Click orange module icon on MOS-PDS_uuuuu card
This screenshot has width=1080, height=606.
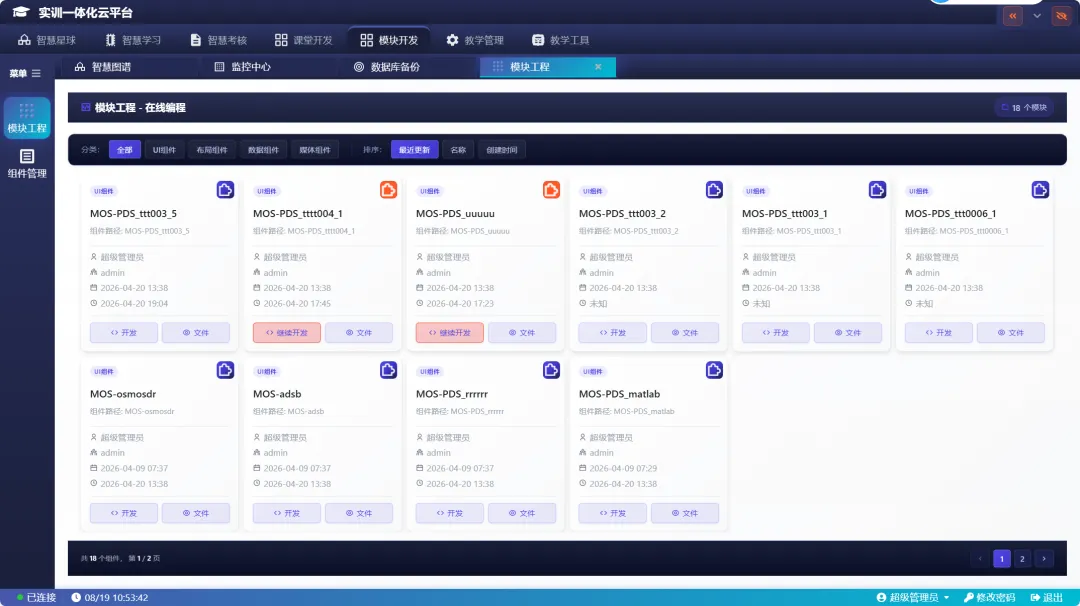point(551,189)
